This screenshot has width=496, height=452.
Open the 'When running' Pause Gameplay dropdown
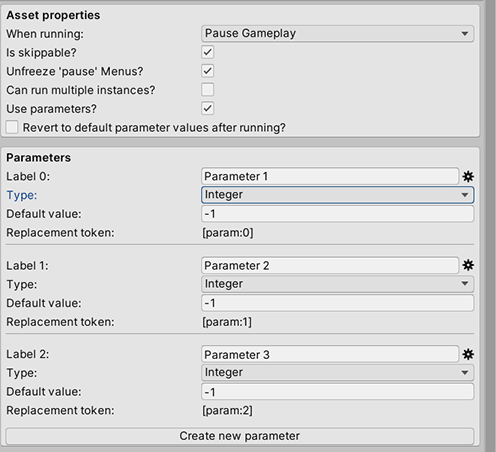point(337,33)
